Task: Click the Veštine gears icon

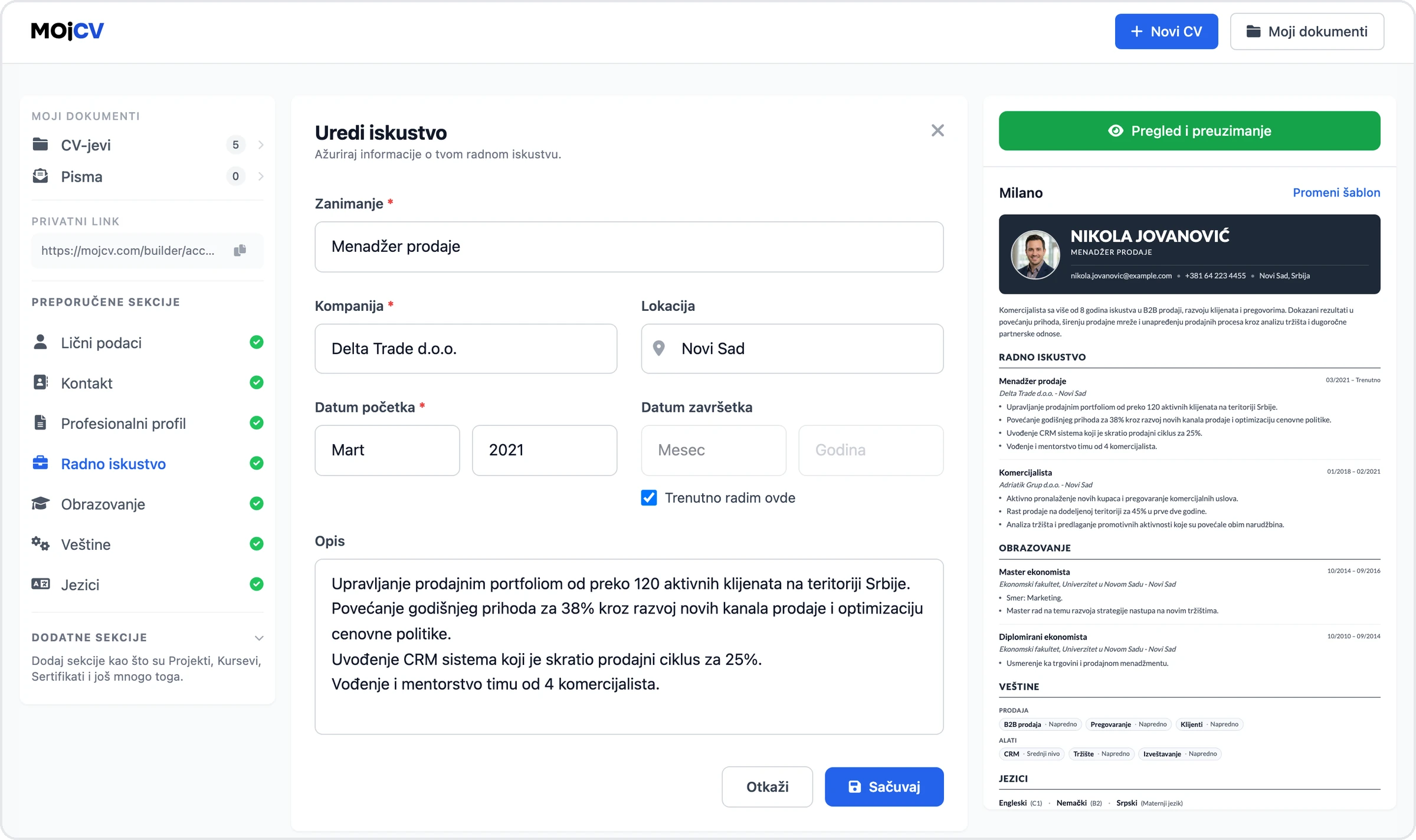Action: pos(40,543)
